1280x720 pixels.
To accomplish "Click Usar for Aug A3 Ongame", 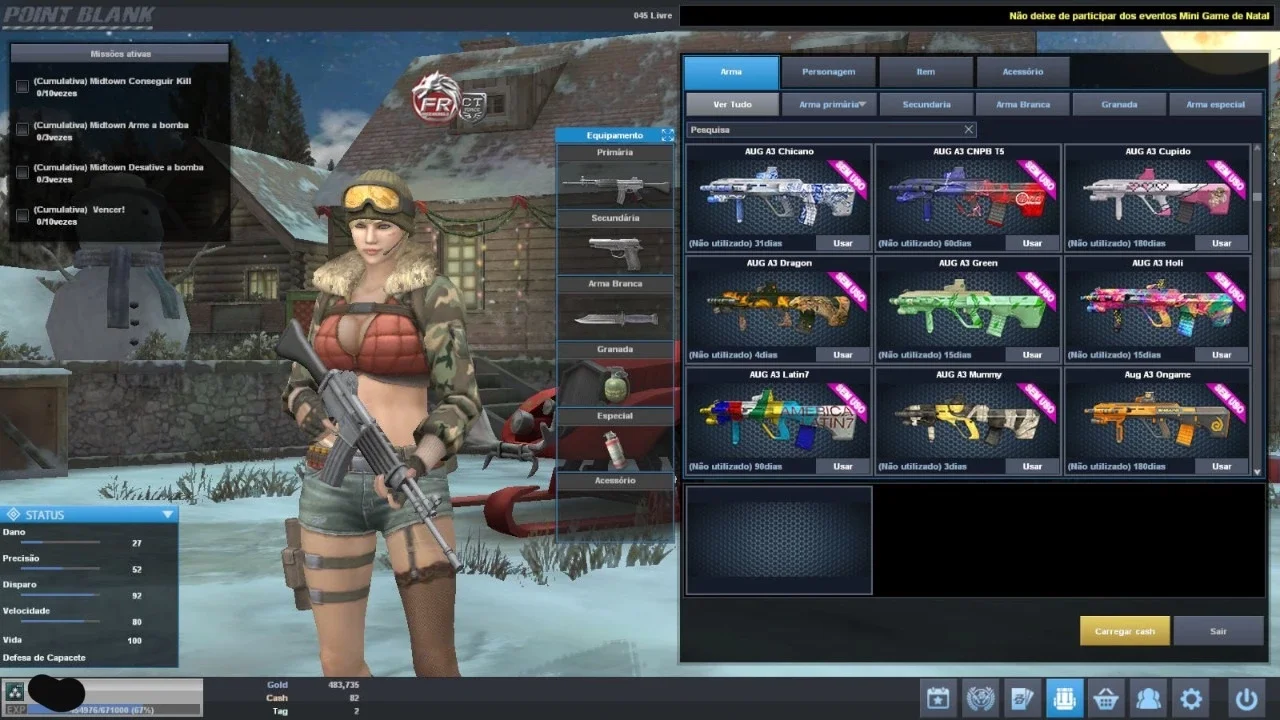I will pos(1222,467).
